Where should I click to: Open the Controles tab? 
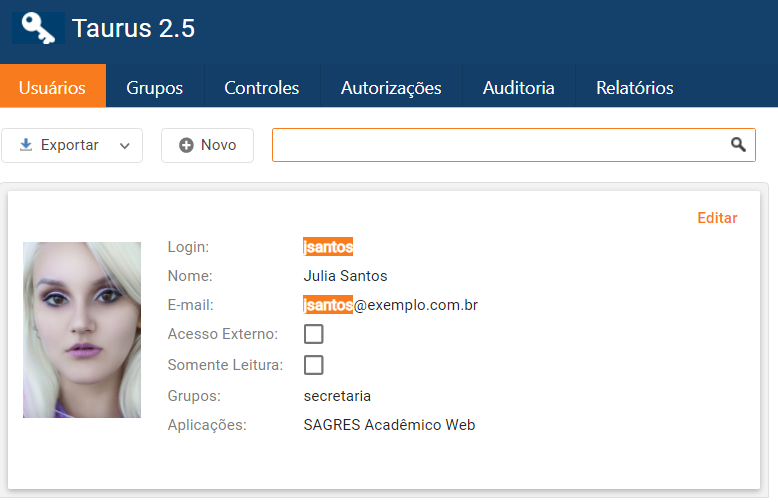(261, 88)
